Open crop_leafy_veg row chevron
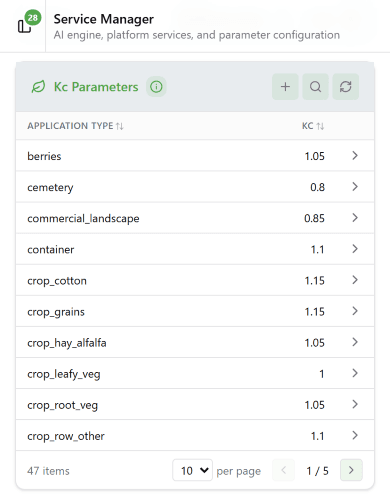Image resolution: width=390 pixels, height=503 pixels. [355, 373]
